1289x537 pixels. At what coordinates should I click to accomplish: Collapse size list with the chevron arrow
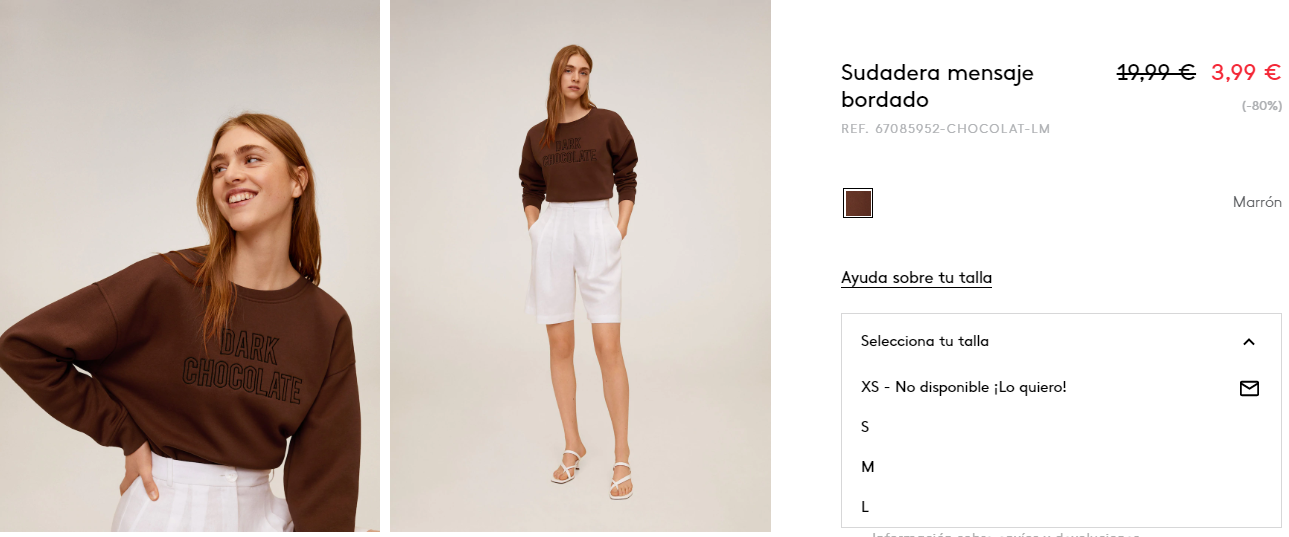point(1248,342)
